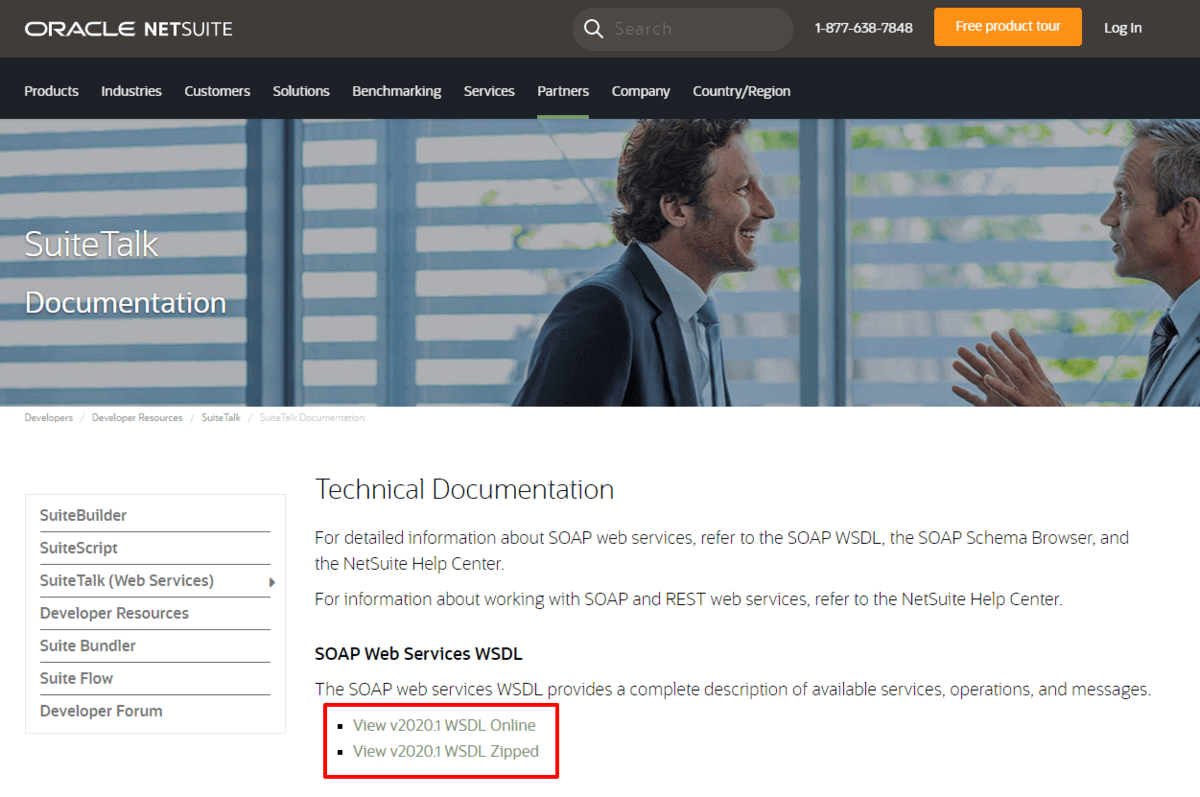Open the SuiteScript sidebar page
Image resolution: width=1200 pixels, height=797 pixels.
coord(78,548)
